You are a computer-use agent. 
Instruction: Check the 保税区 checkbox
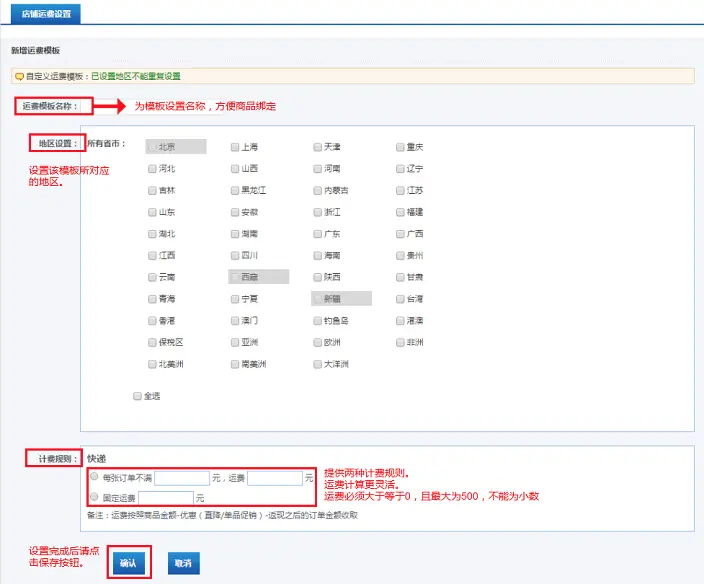[152, 342]
